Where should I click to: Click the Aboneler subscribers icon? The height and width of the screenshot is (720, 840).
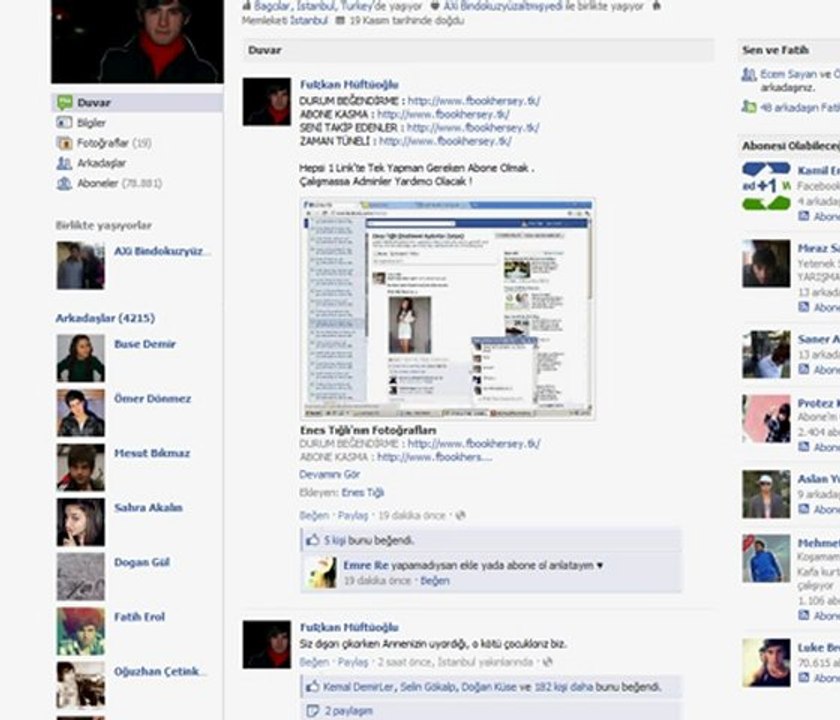click(x=64, y=183)
